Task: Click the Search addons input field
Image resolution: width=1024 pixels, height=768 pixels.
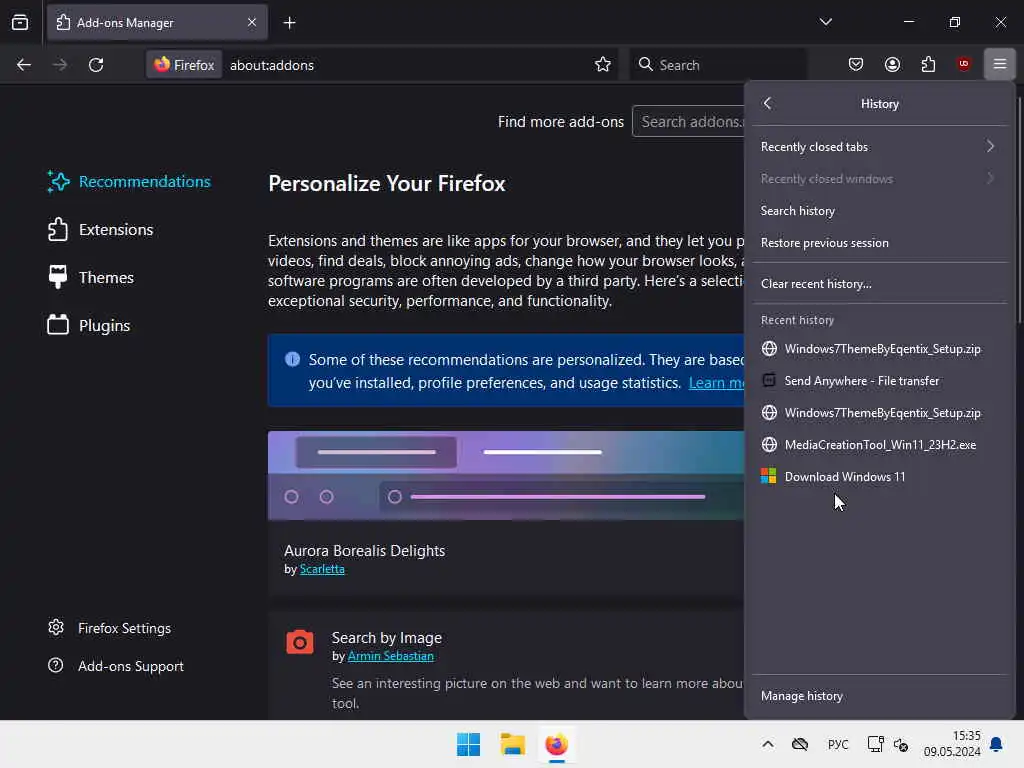Action: (688, 121)
